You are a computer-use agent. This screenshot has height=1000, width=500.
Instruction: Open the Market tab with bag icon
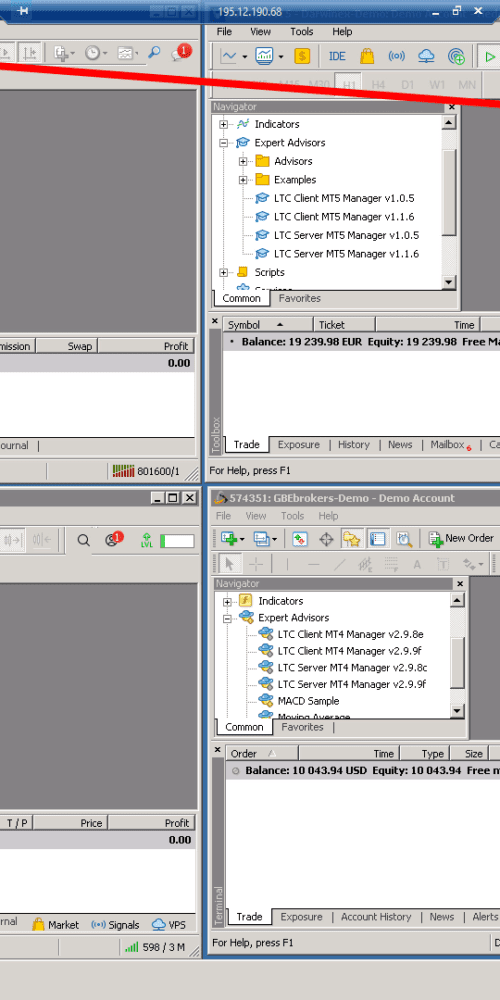[55, 924]
